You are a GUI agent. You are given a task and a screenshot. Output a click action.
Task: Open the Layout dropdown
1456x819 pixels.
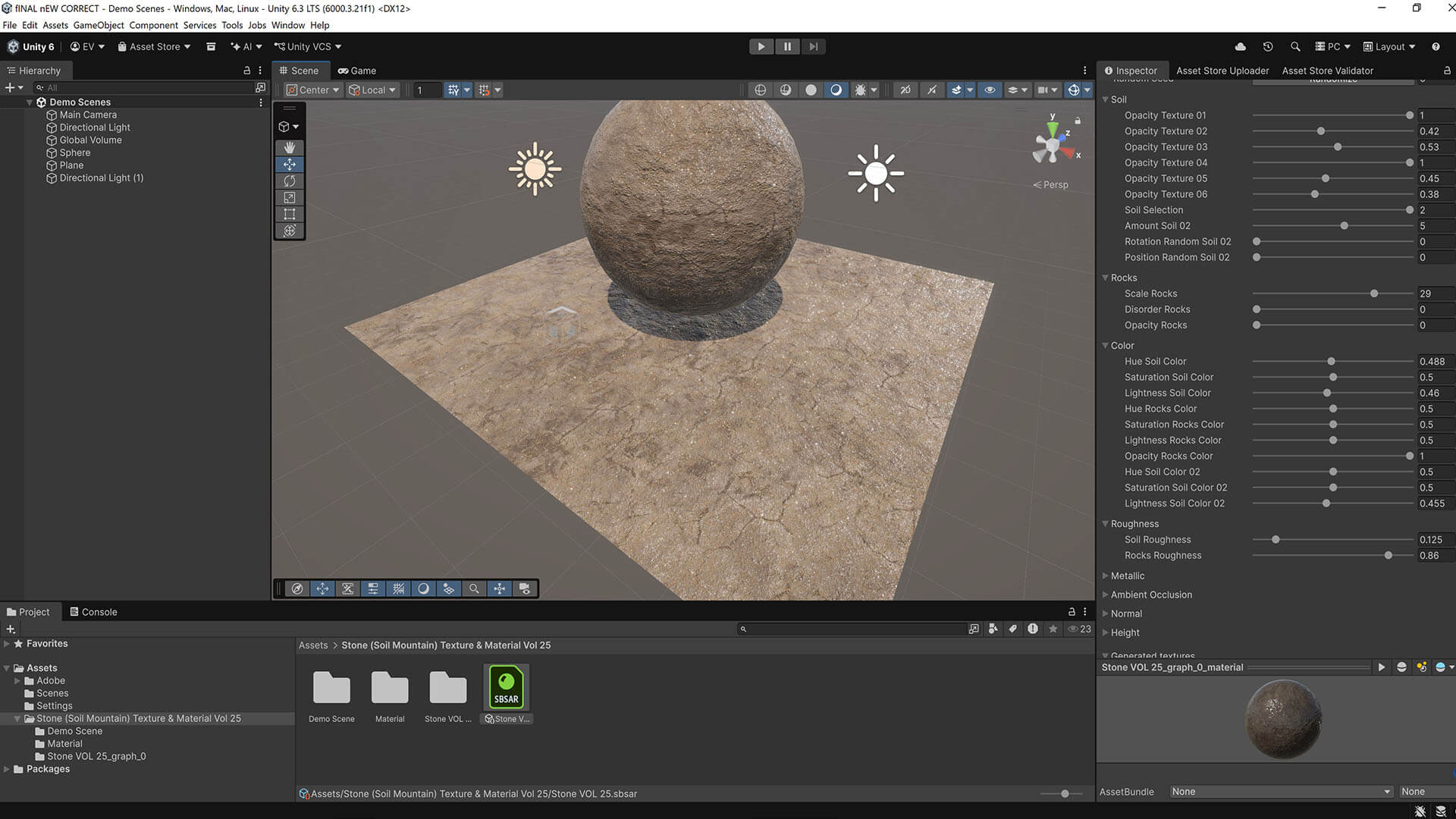1389,46
